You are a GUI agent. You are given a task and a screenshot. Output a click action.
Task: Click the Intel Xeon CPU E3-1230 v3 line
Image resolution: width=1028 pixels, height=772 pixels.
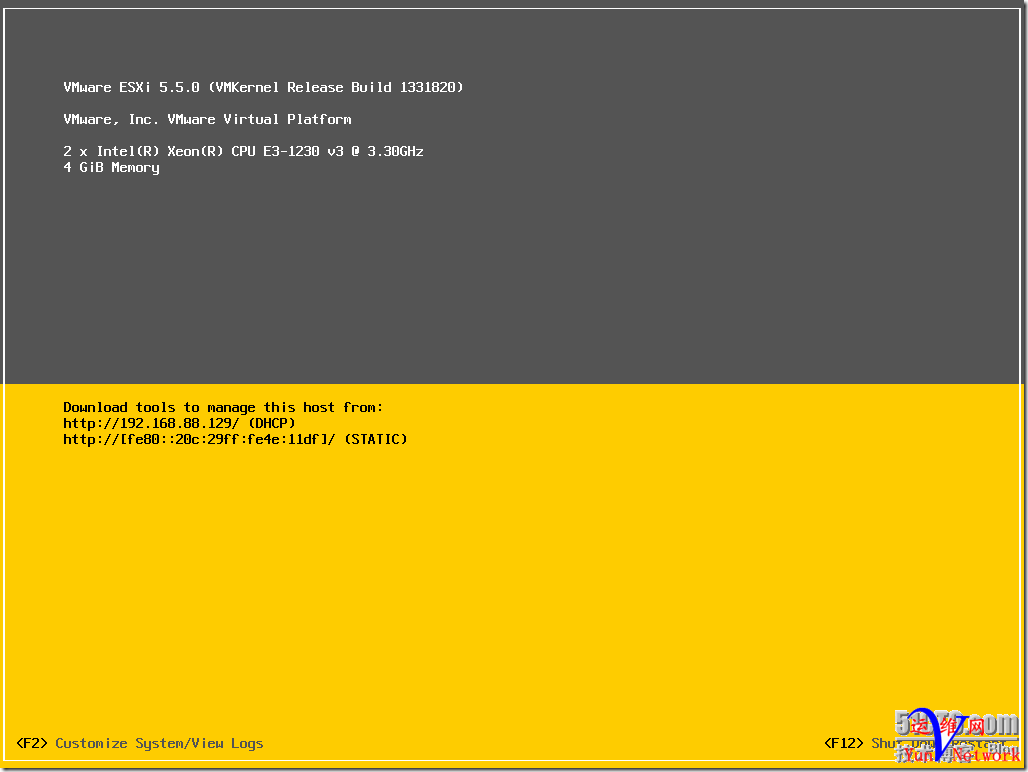click(x=243, y=151)
